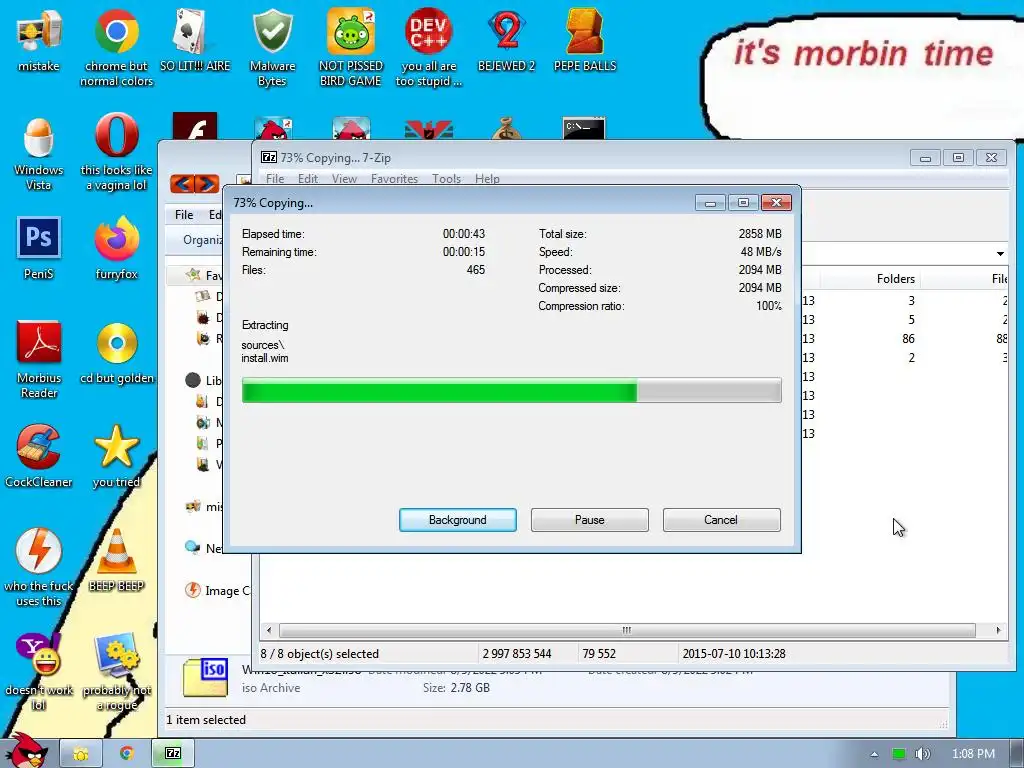Open the Help menu in 7-Zip
The height and width of the screenshot is (768, 1024).
point(487,178)
